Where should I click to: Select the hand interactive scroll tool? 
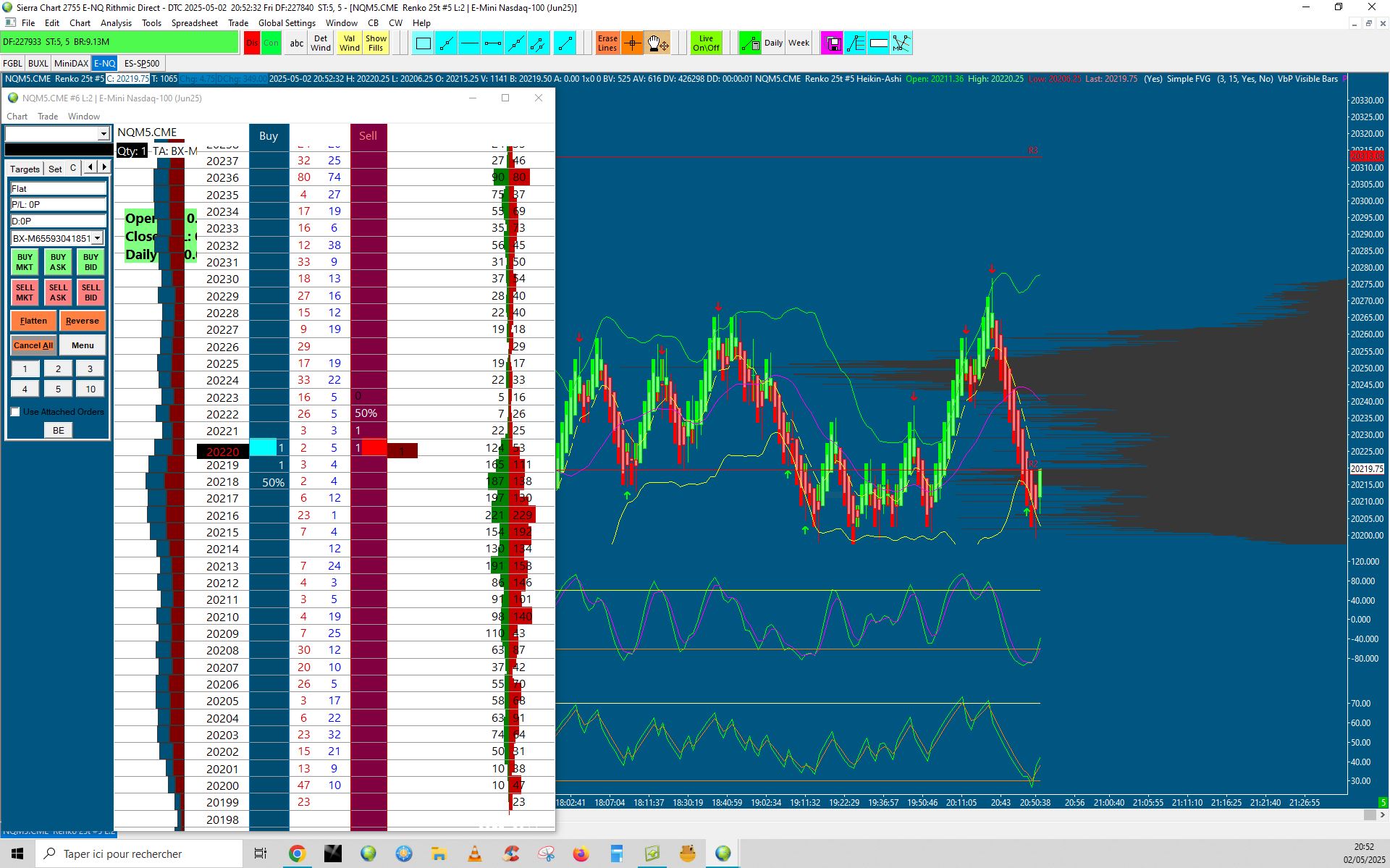(x=657, y=43)
